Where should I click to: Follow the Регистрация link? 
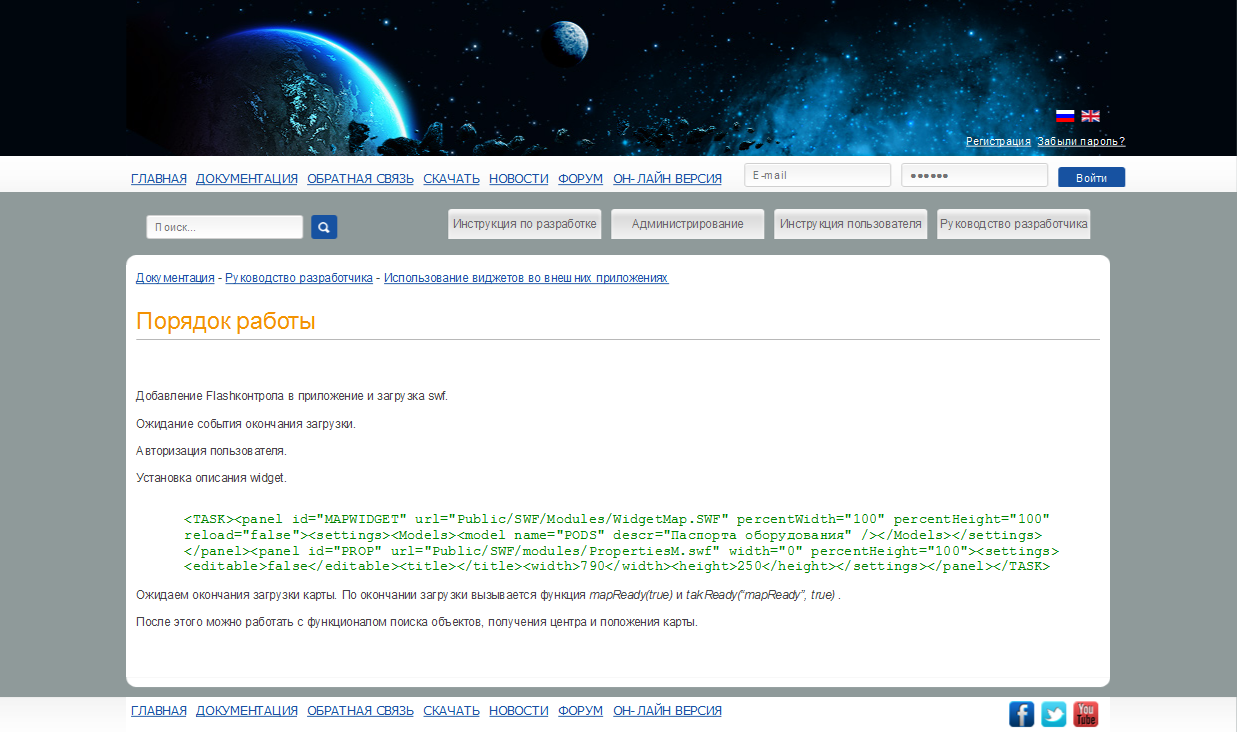tap(998, 141)
